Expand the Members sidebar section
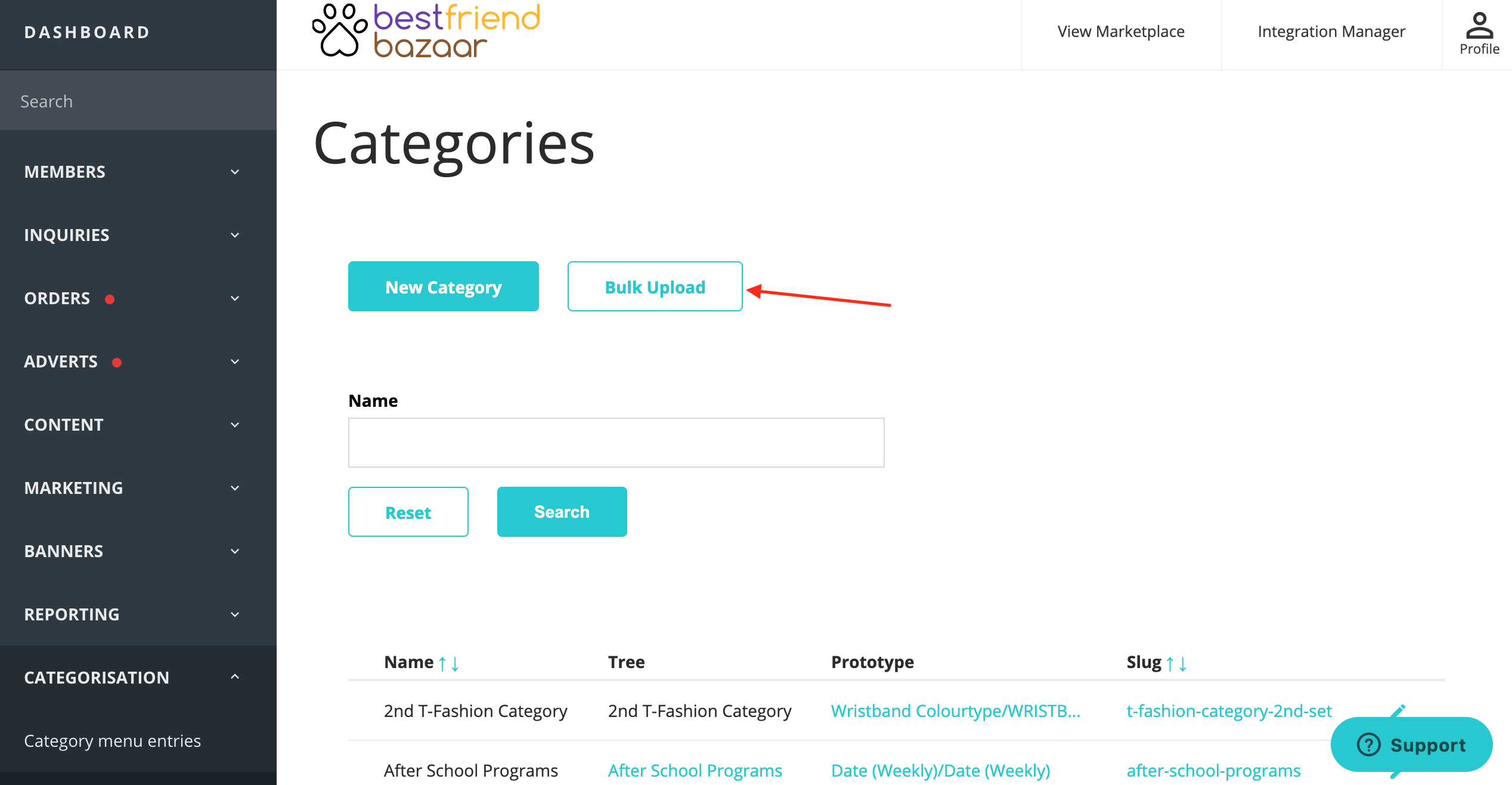 [138, 172]
